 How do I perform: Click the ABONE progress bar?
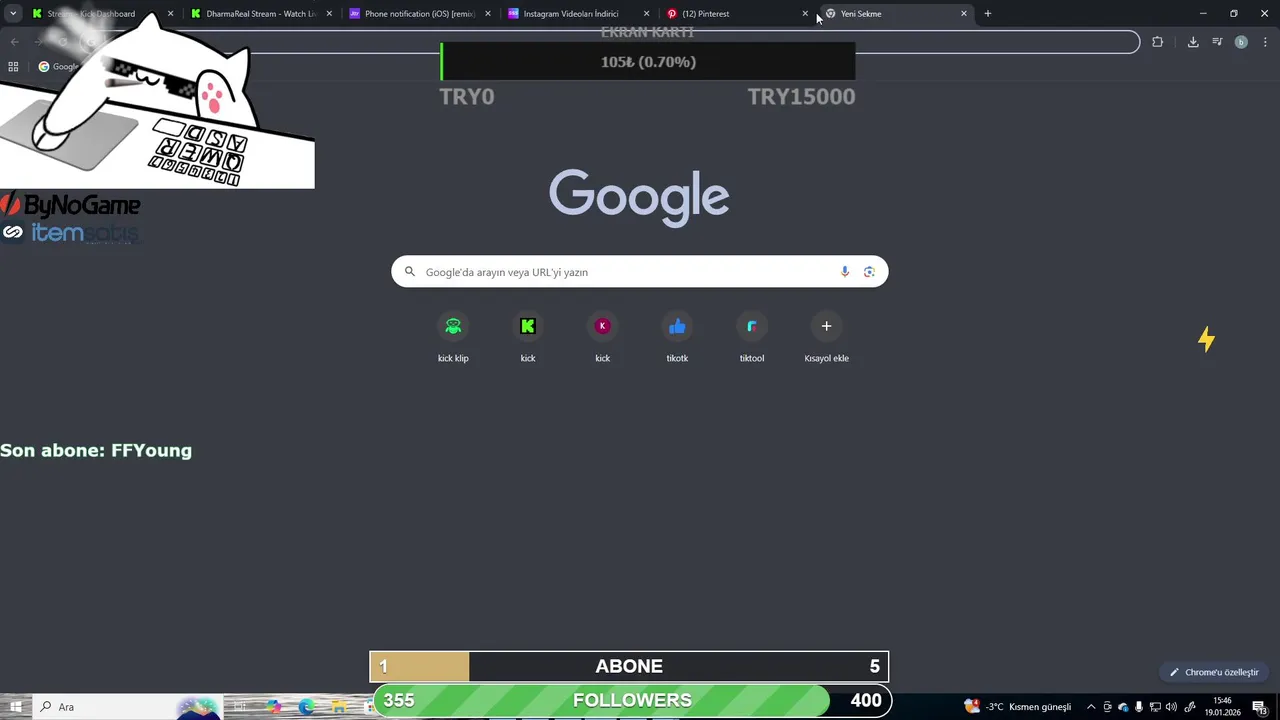(629, 666)
